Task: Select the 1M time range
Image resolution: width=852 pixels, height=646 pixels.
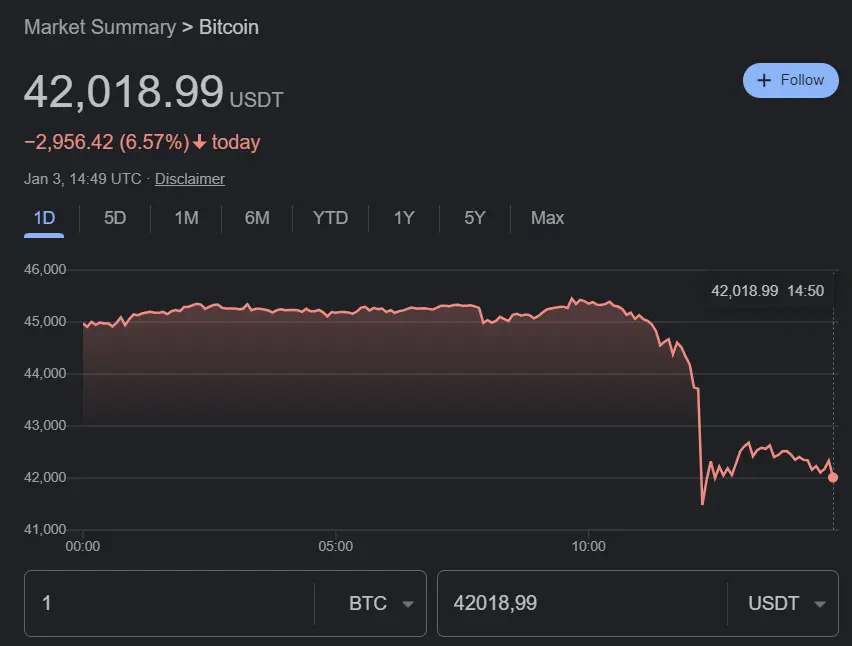Action: 186,218
